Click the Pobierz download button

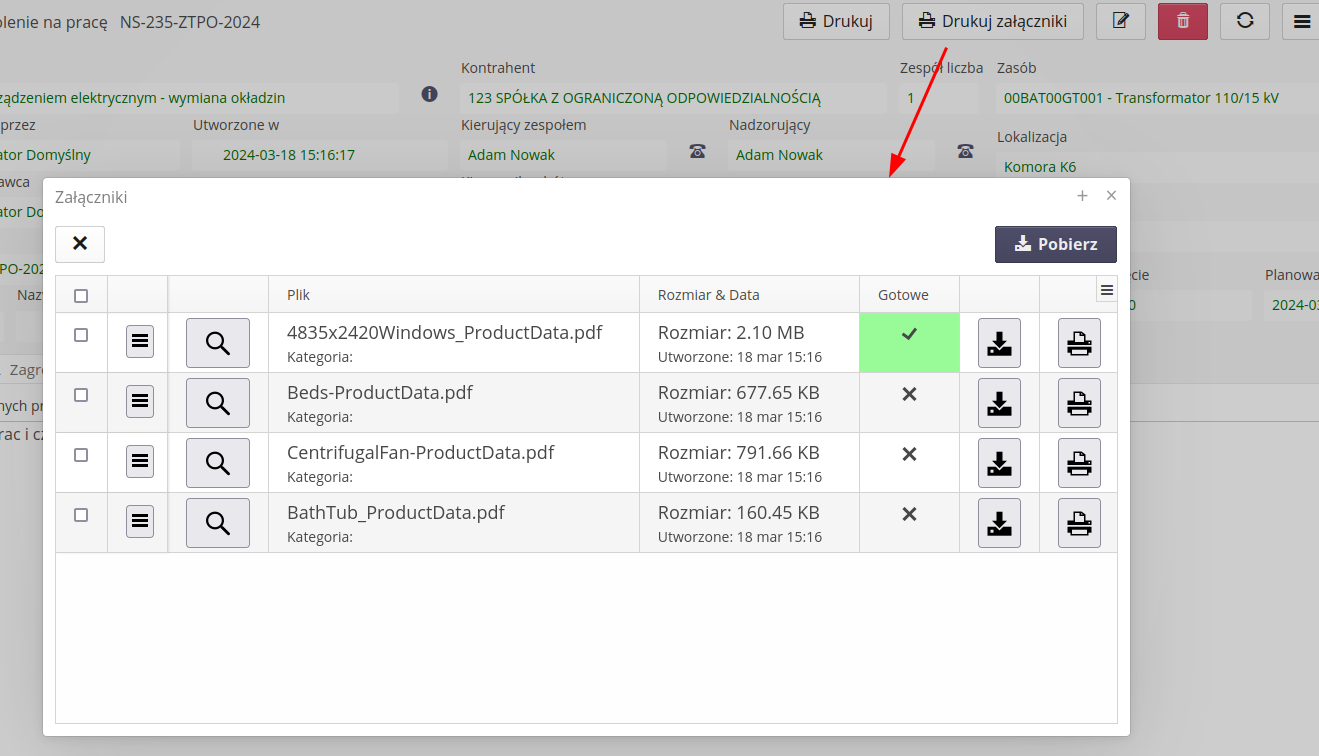[1055, 244]
